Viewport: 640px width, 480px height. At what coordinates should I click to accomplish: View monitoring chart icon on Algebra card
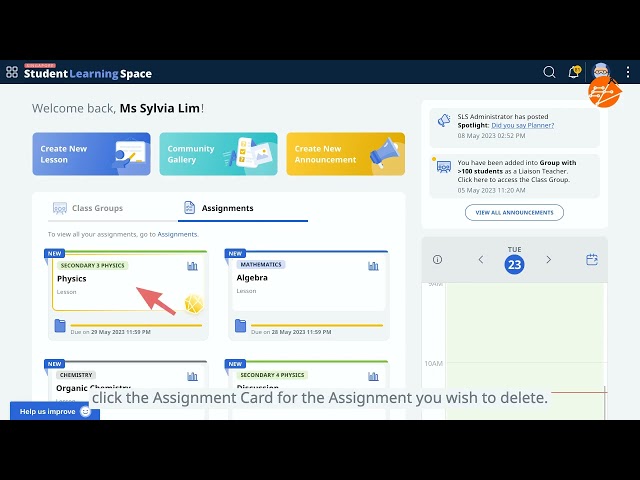373,266
